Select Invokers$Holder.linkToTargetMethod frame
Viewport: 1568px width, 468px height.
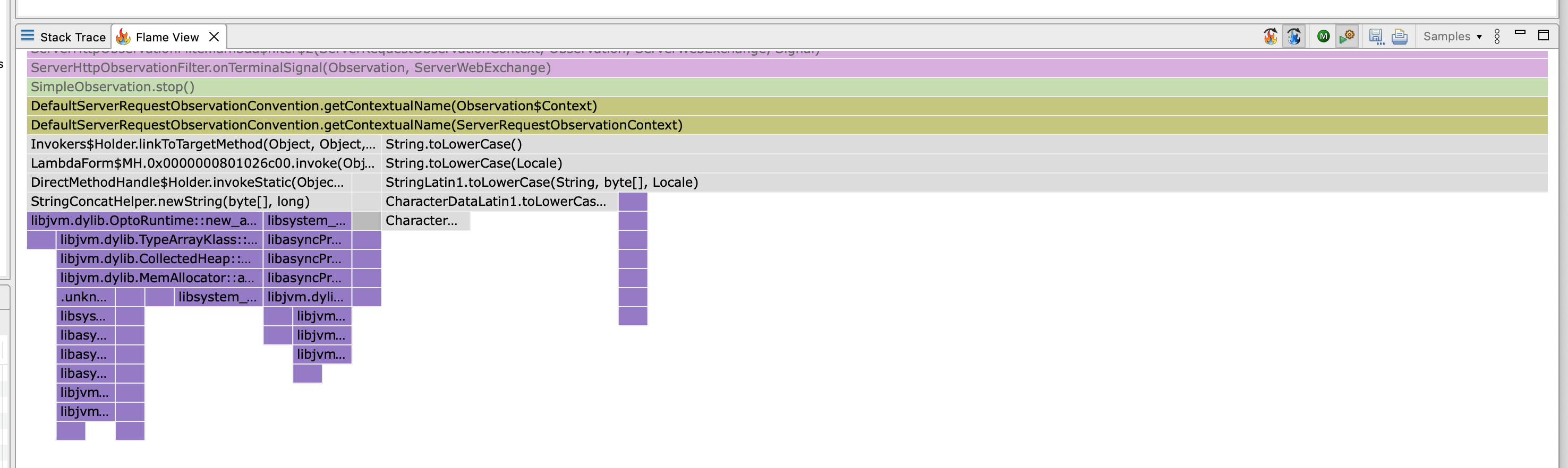point(204,144)
